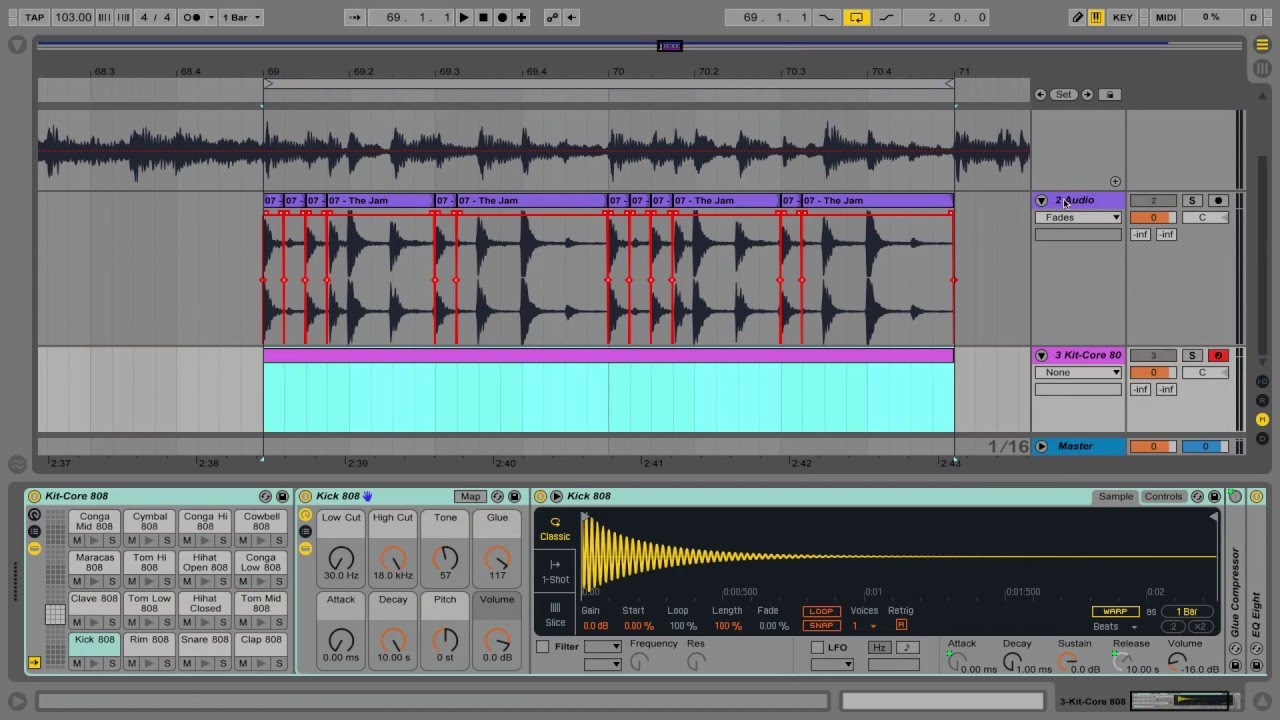
Task: Show or hide Kit-Core 808 devices
Action: pos(34,548)
